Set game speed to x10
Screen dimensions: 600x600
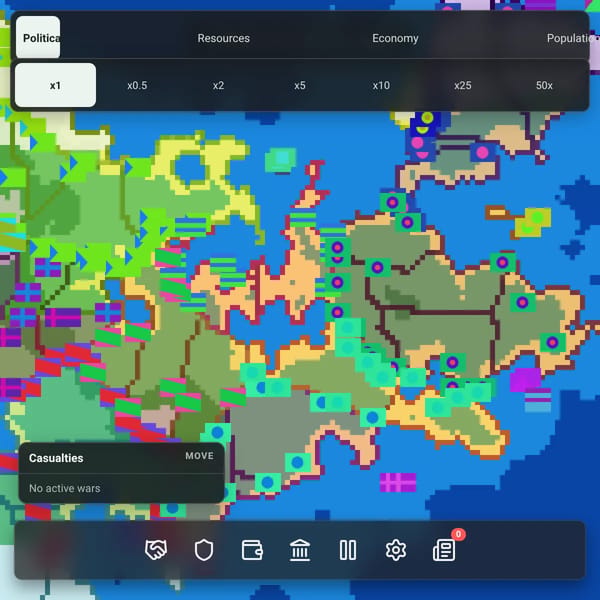coord(382,85)
